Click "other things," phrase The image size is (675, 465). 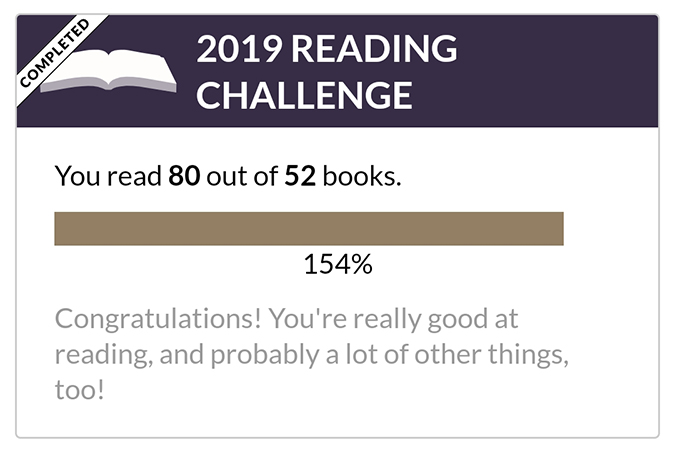[x=491, y=354]
